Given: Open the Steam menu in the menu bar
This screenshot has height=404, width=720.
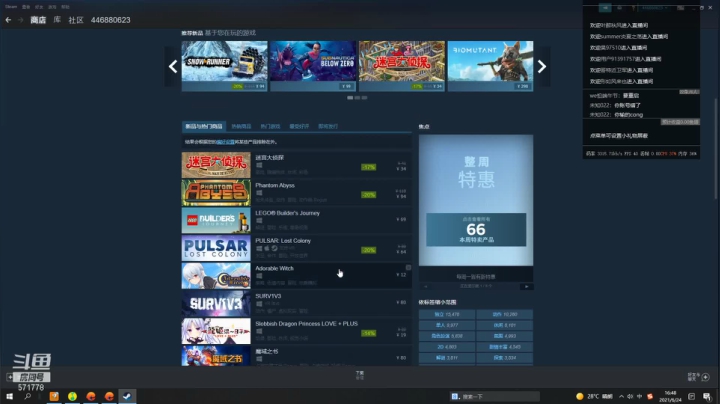Looking at the screenshot, I should click(11, 7).
